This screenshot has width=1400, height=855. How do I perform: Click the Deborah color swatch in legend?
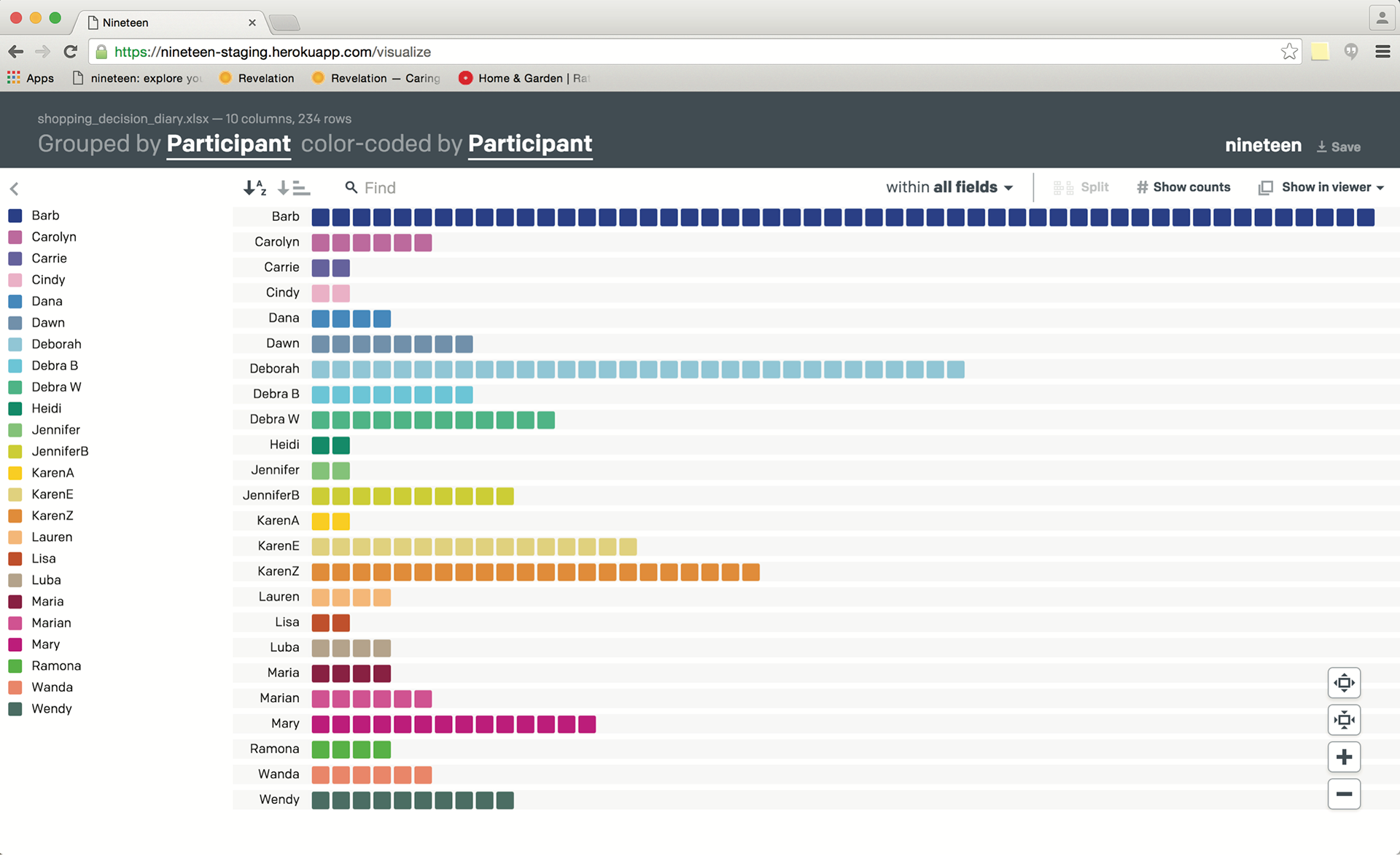tap(15, 344)
